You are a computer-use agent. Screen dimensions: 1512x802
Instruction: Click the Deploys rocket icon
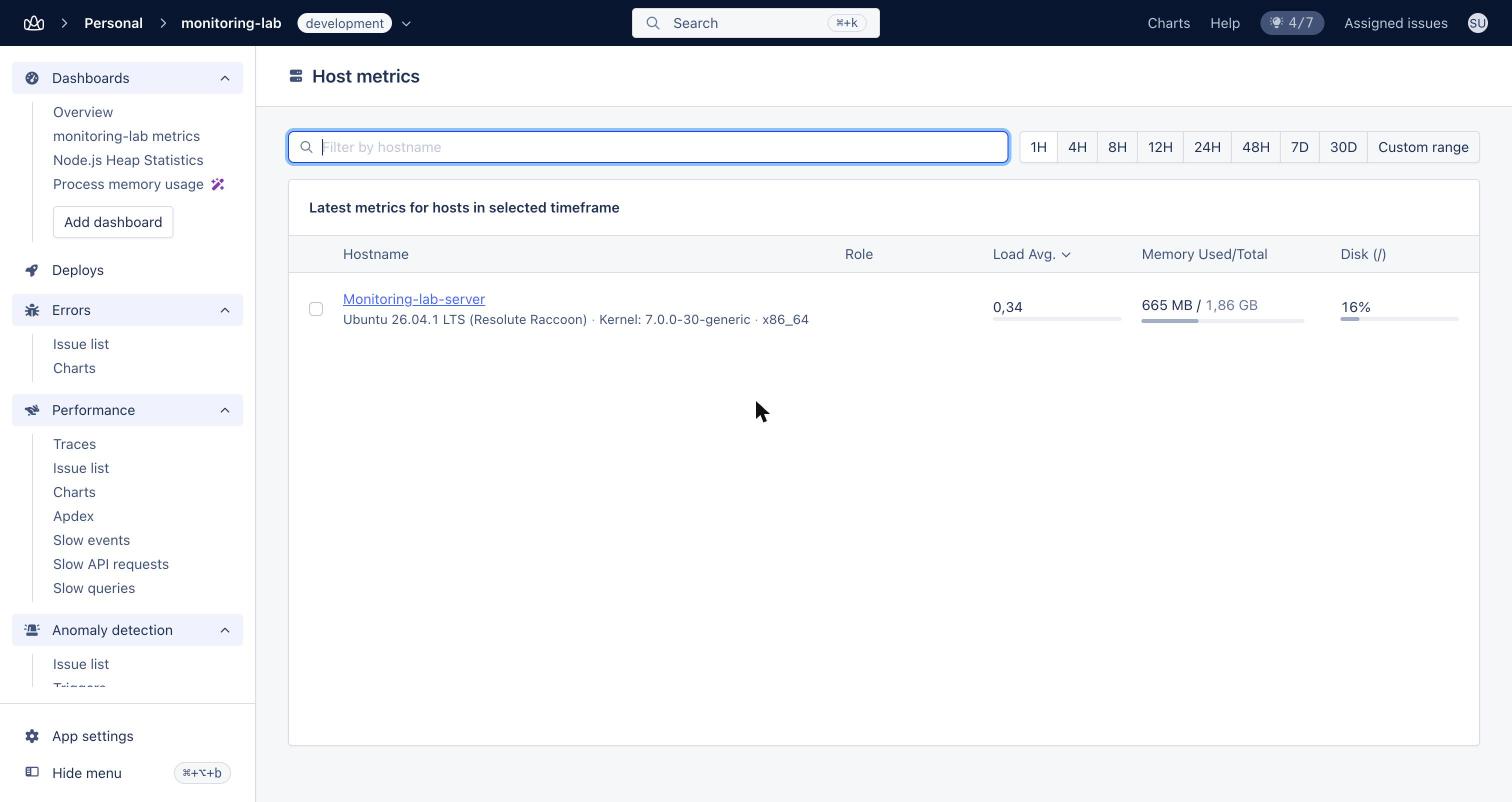click(32, 270)
